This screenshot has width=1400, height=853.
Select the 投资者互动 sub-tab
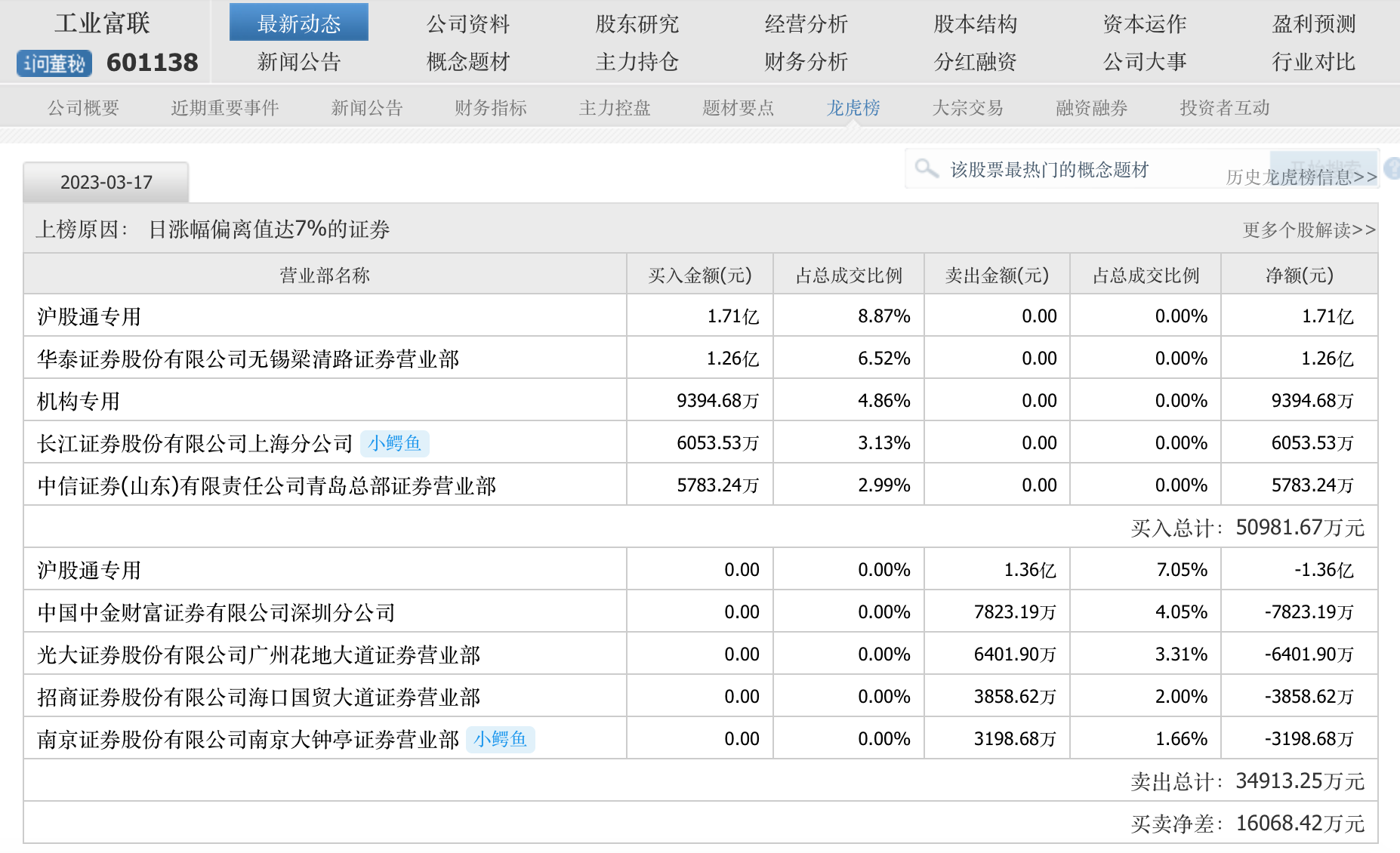coord(1224,108)
